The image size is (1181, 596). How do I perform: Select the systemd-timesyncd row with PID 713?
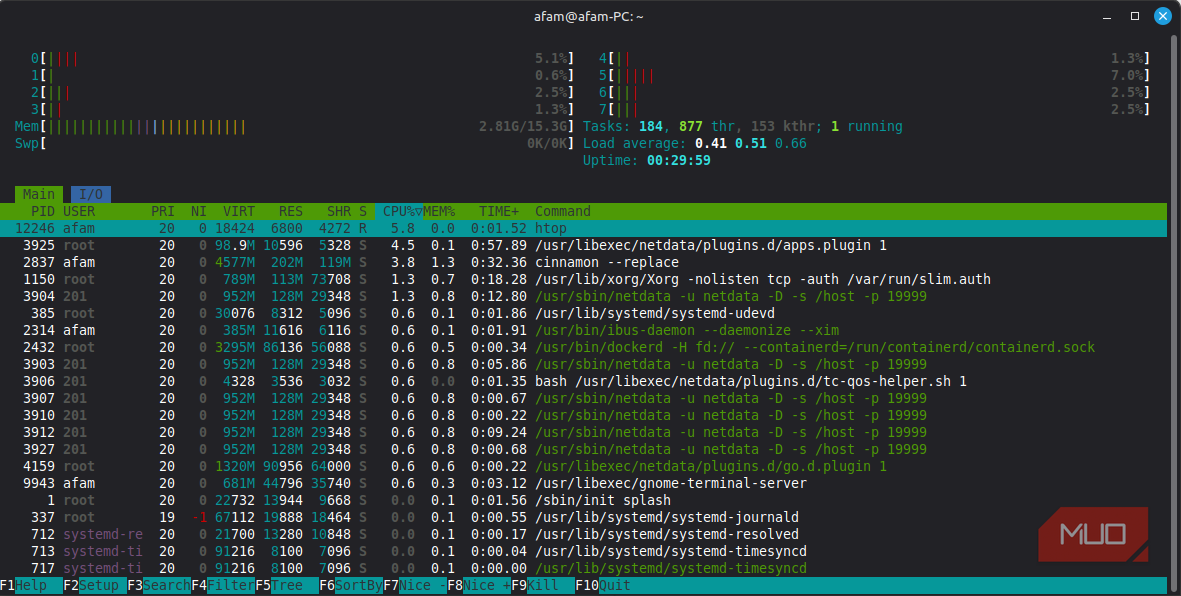coord(584,552)
